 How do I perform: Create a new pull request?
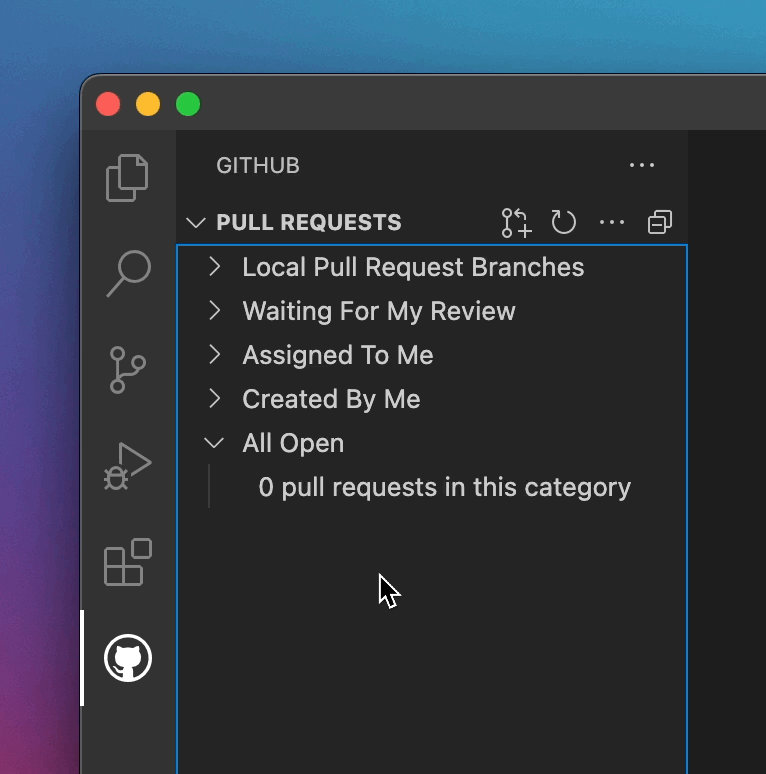[516, 223]
